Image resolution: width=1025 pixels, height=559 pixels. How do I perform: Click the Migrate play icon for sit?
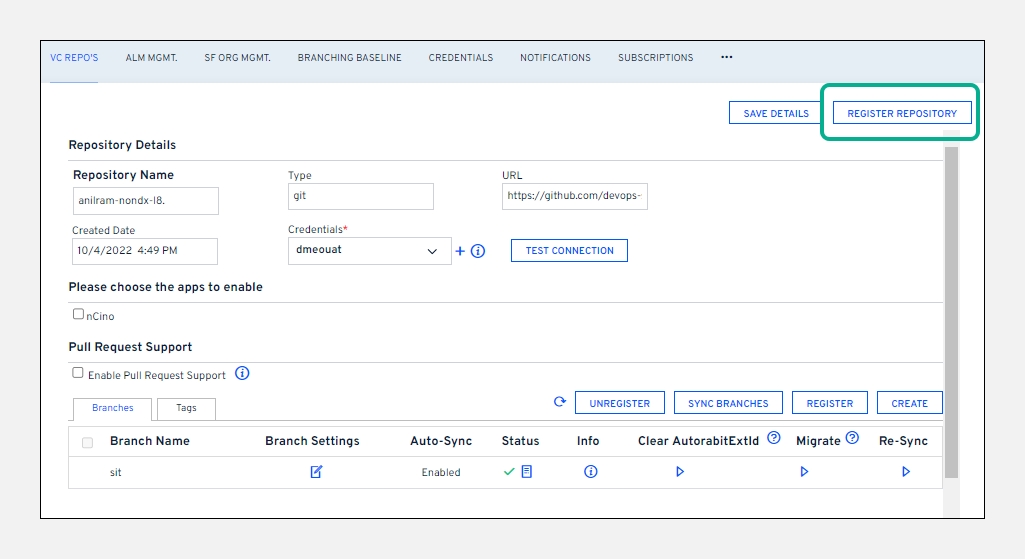pos(804,472)
